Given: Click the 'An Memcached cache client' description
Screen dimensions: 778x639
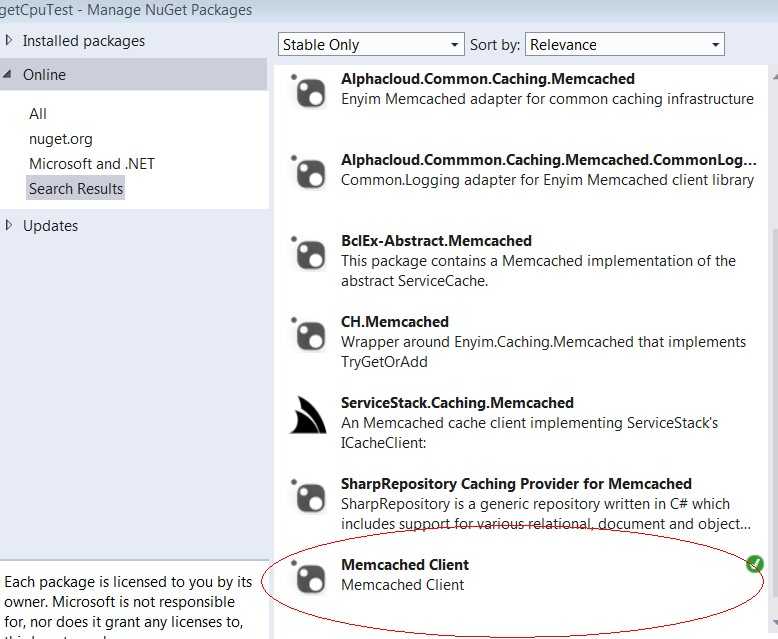Looking at the screenshot, I should 529,432.
